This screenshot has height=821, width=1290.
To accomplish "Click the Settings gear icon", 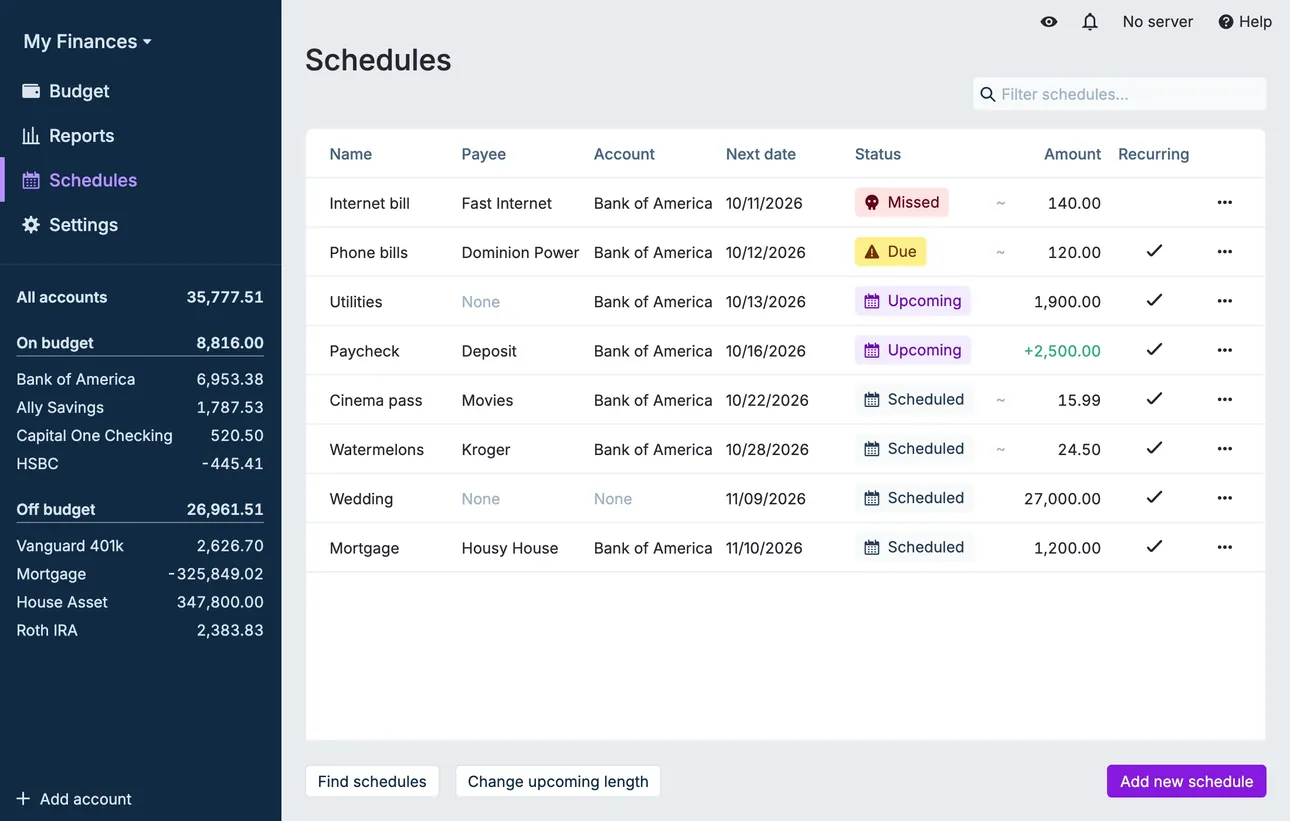I will [x=31, y=225].
